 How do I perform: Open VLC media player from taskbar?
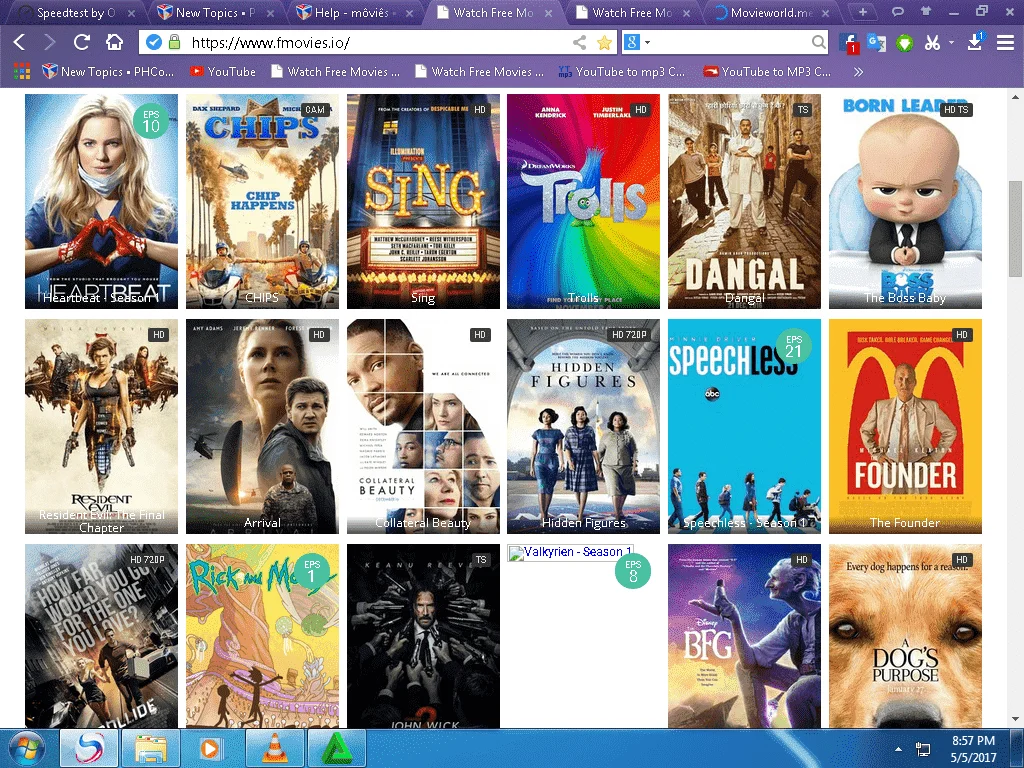[x=274, y=748]
